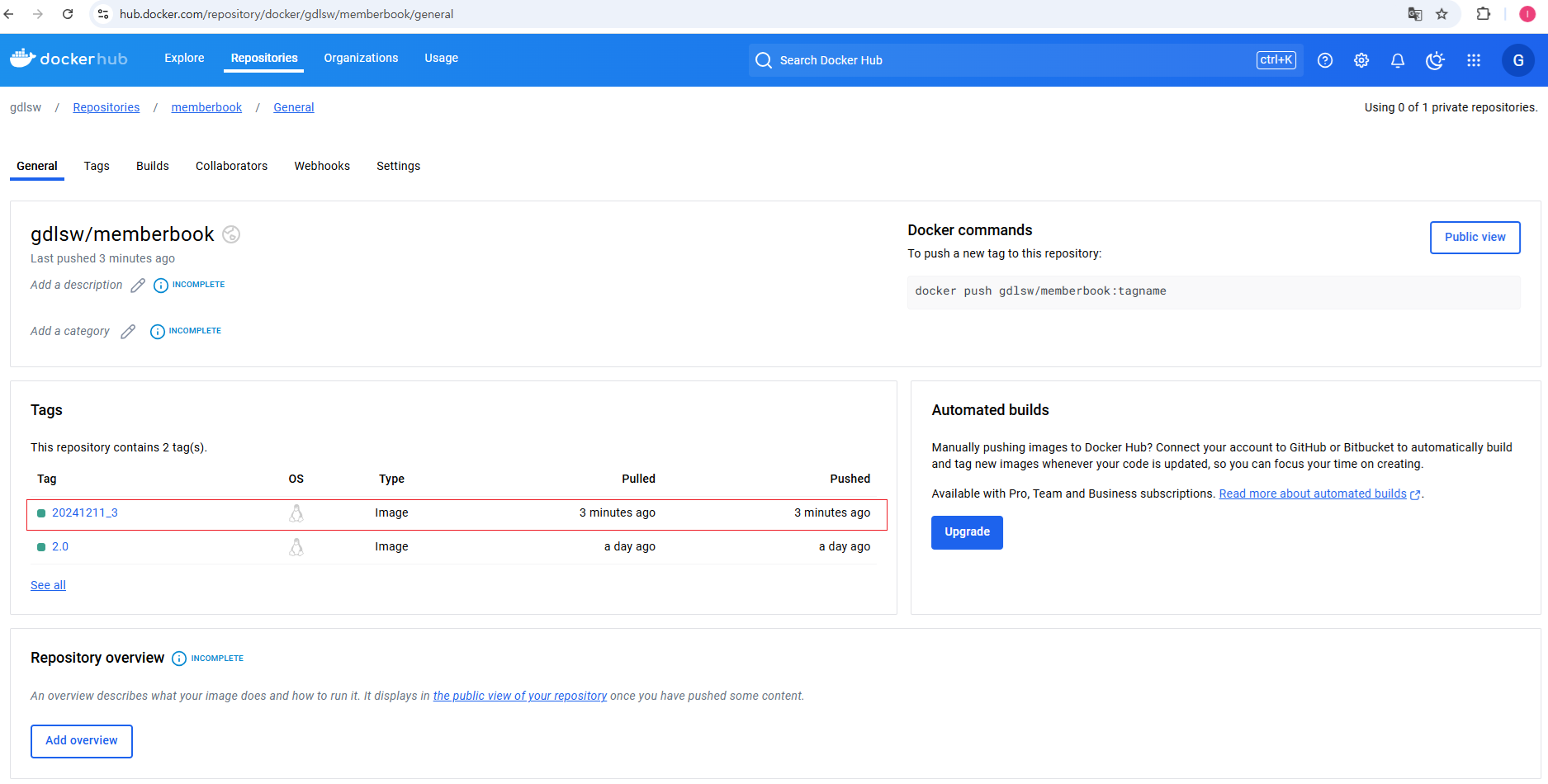This screenshot has width=1548, height=784.
Task: Click the Docker Hub whale logo
Action: pos(69,59)
